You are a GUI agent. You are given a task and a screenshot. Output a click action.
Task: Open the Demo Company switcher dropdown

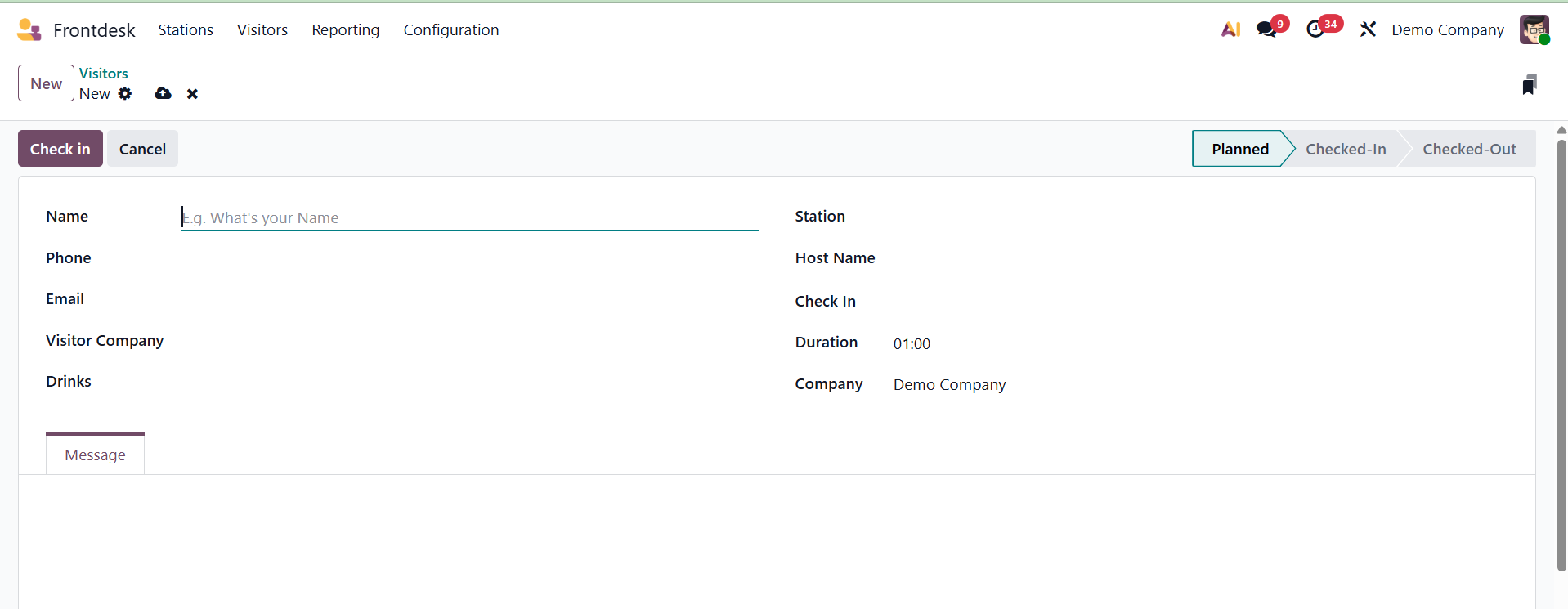pyautogui.click(x=1447, y=30)
